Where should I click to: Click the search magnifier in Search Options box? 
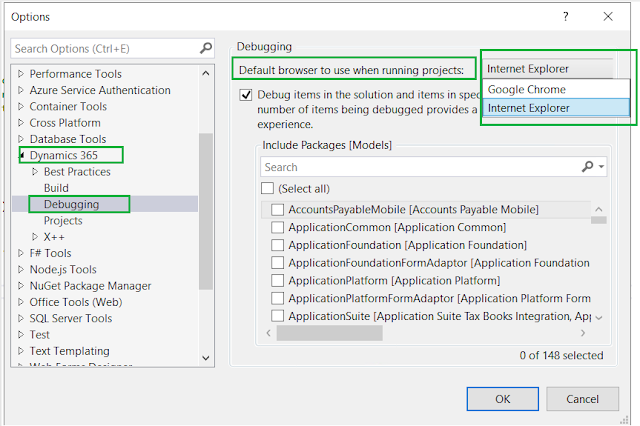tap(206, 48)
